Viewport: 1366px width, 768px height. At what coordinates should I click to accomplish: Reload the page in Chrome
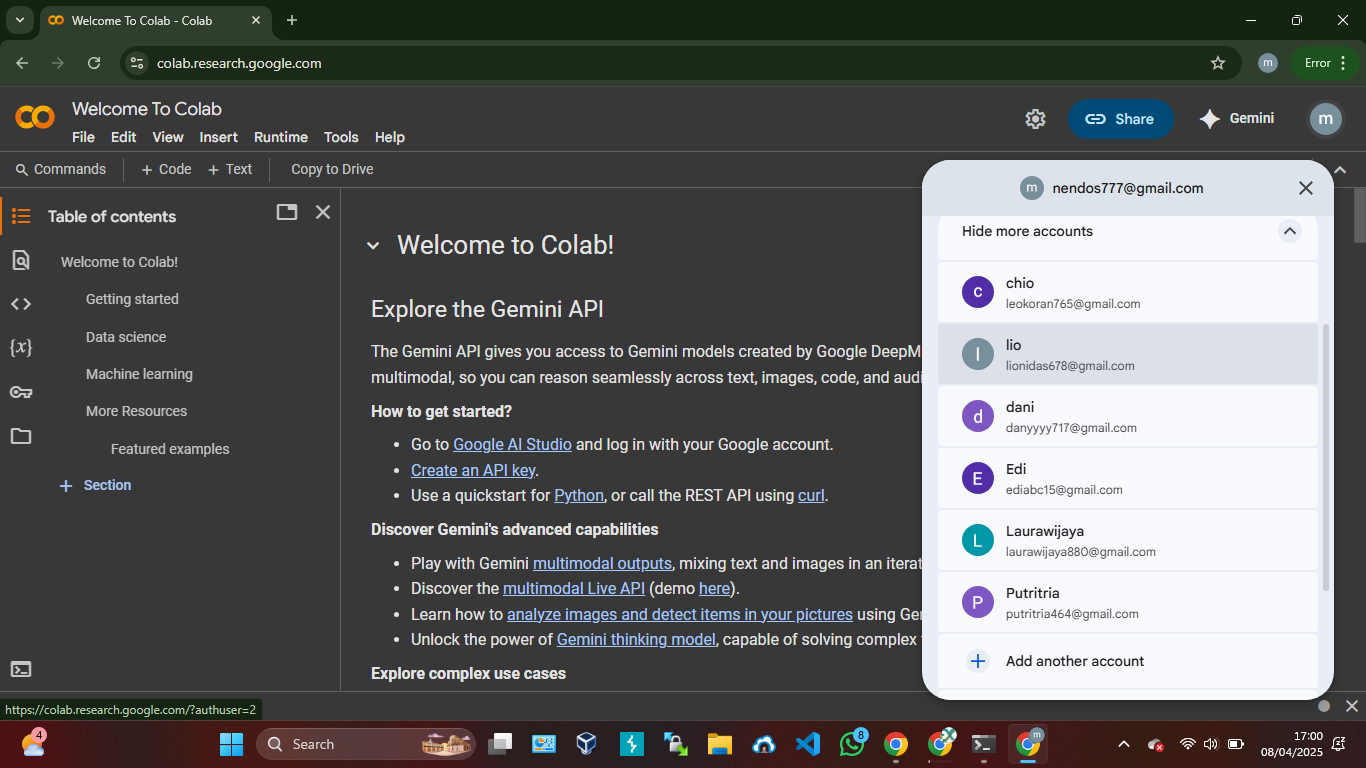click(94, 63)
